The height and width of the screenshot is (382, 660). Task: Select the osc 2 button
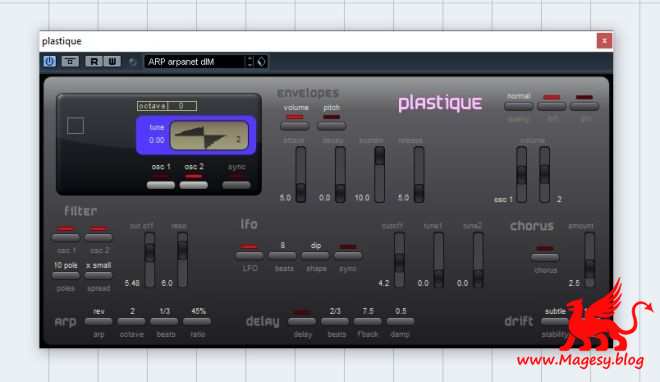194,185
